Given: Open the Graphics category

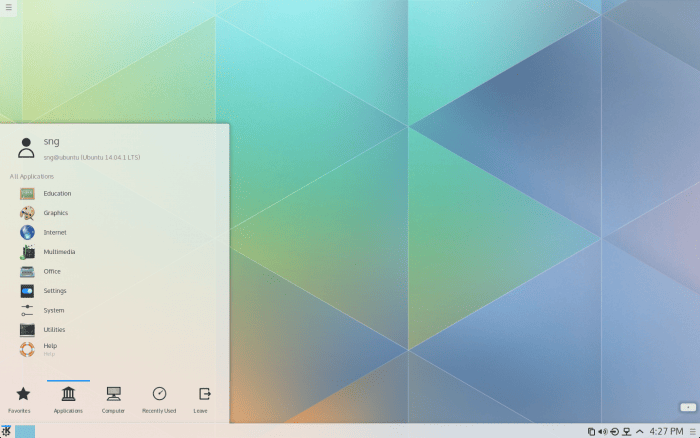Looking at the screenshot, I should pos(55,213).
